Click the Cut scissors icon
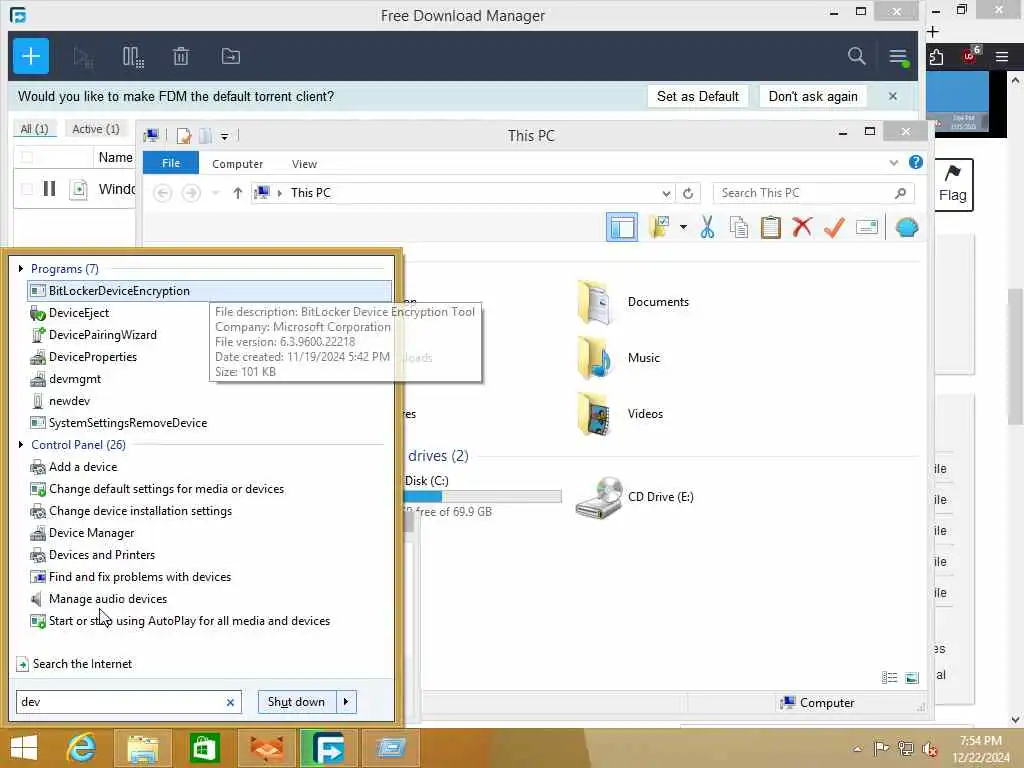The width and height of the screenshot is (1024, 768). (x=707, y=227)
